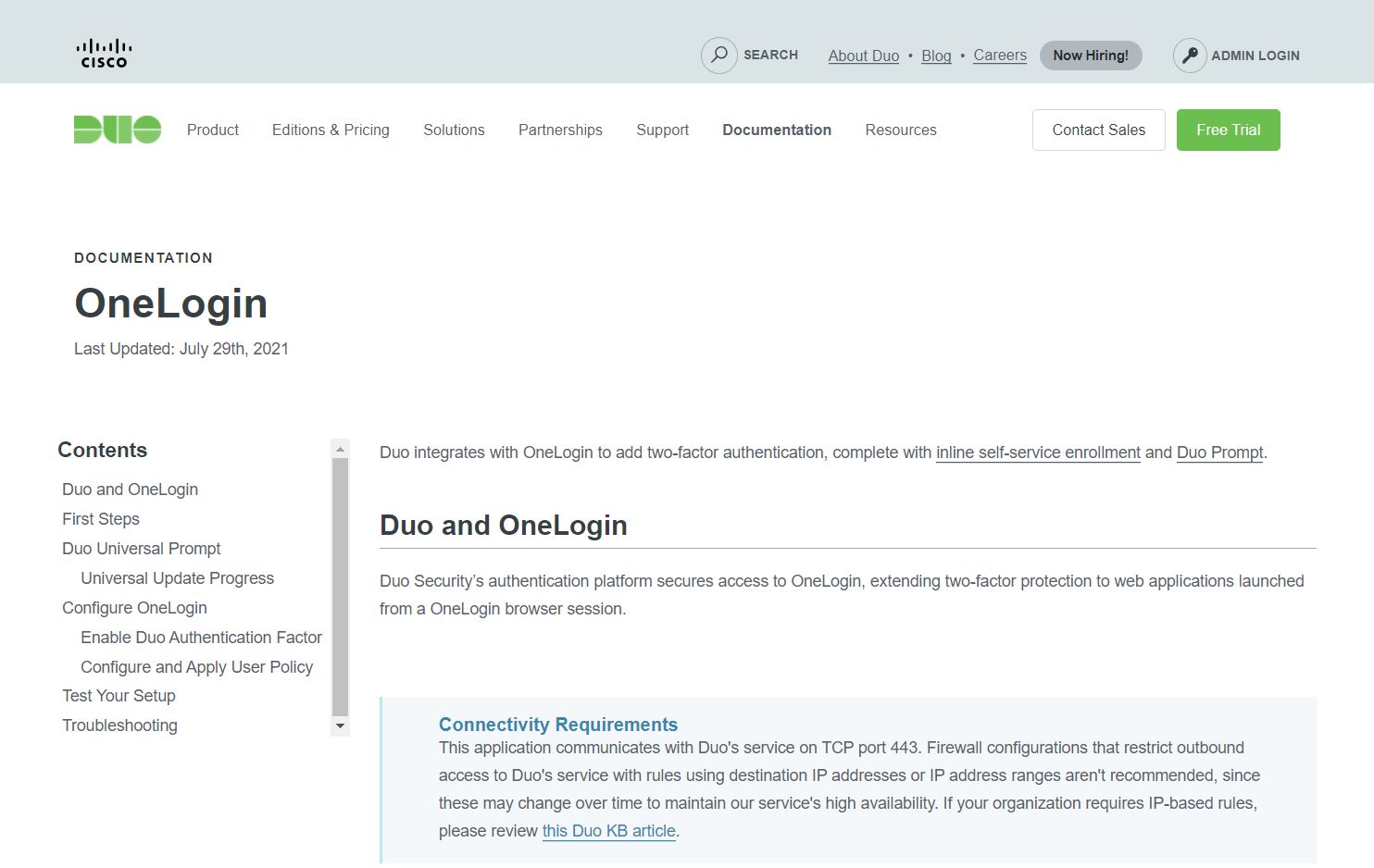The height and width of the screenshot is (868, 1374).
Task: Click the Contents panel scrollbar thumb
Action: [x=340, y=587]
